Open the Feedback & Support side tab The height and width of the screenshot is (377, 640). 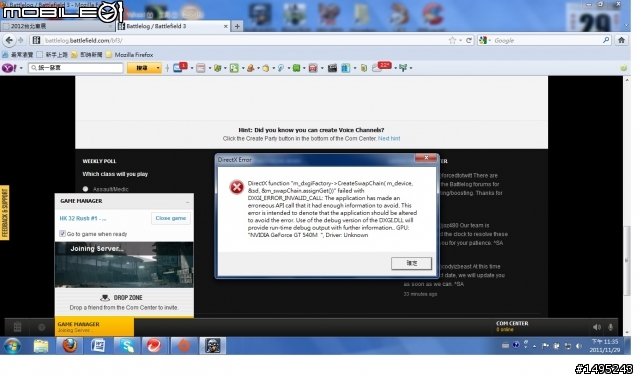click(4, 213)
